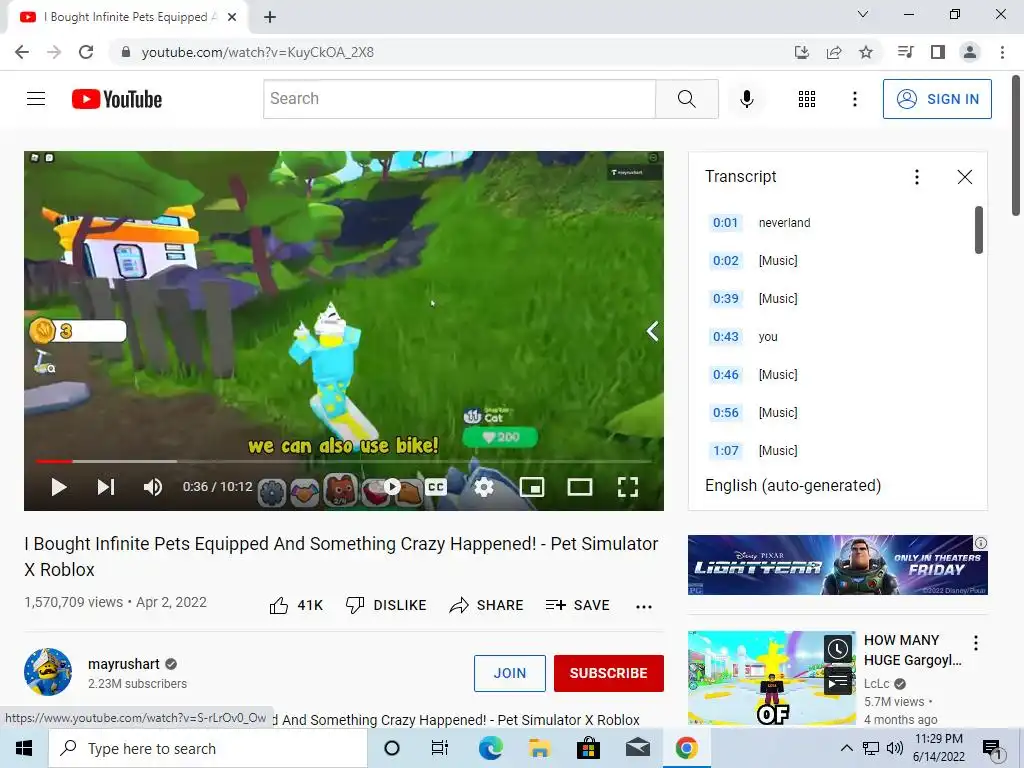This screenshot has width=1024, height=768.
Task: Open the Lightyear advertisement banner
Action: 837,565
